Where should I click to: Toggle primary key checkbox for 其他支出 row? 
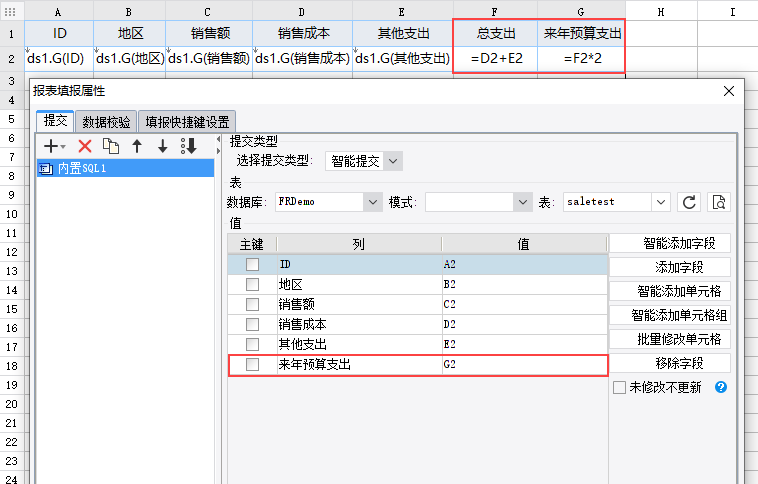coord(252,344)
